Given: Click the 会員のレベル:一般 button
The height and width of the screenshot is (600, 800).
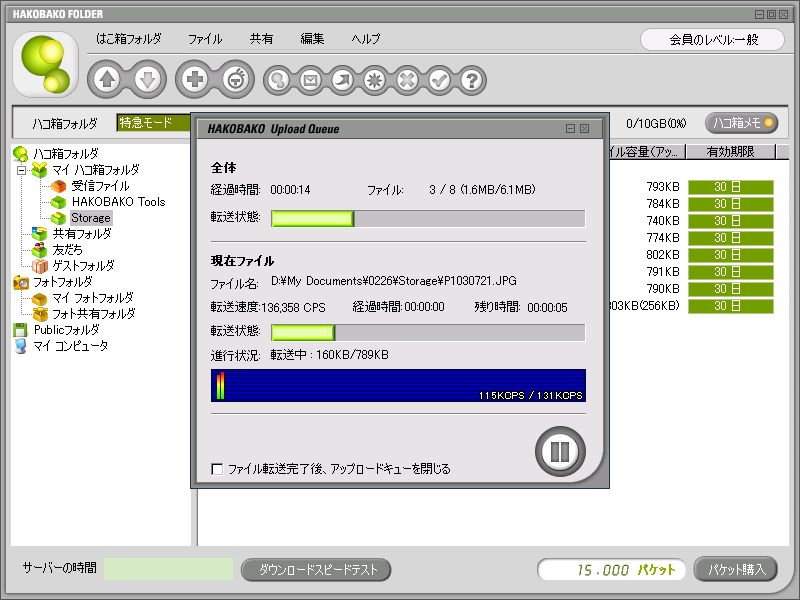Looking at the screenshot, I should 712,40.
